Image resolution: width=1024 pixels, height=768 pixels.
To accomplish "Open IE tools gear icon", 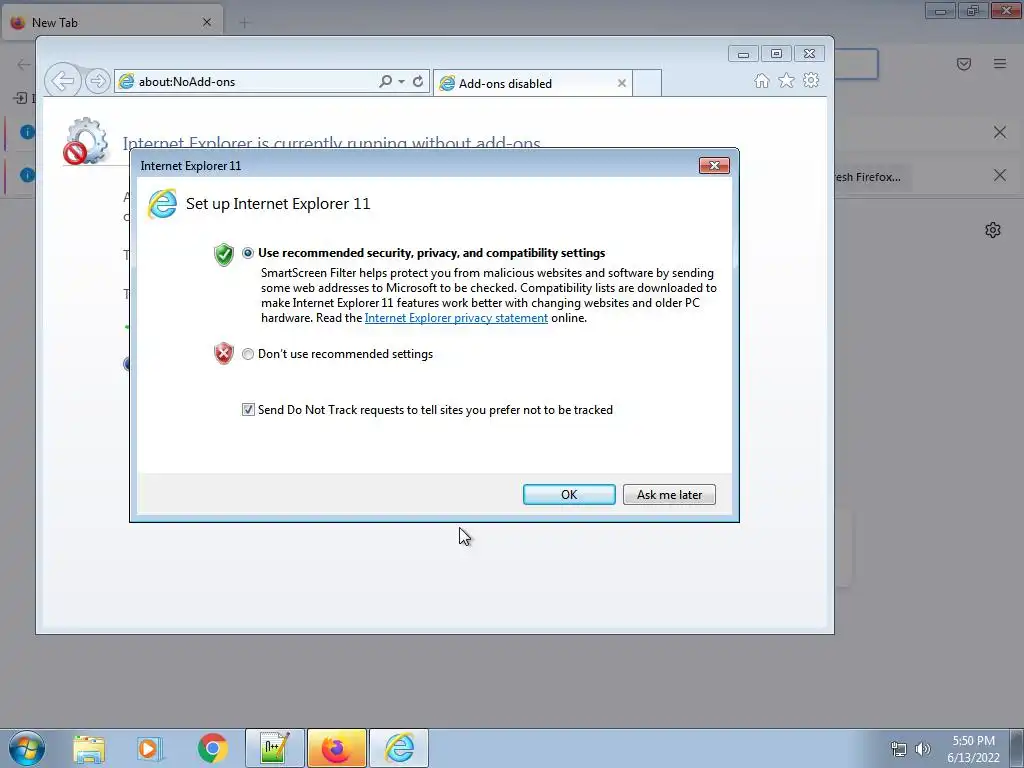I will coord(811,80).
